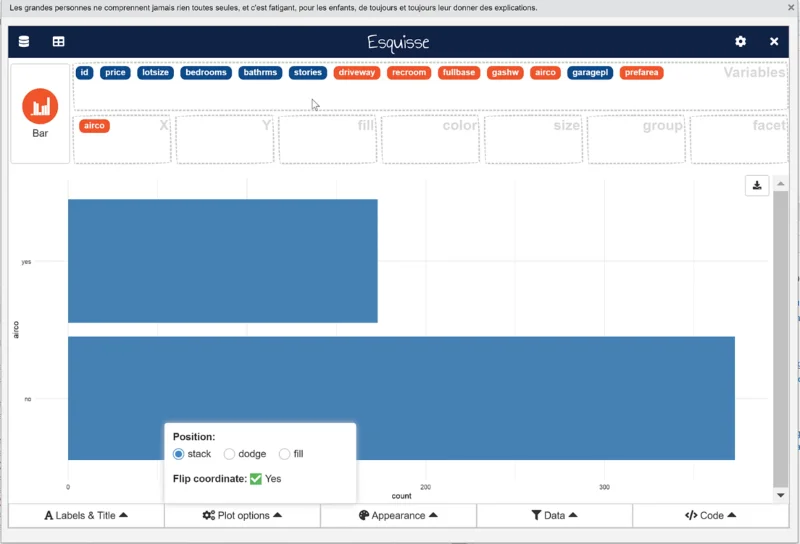Screen dimensions: 800x544
Task: Choose fill position radio option
Action: [x=285, y=454]
